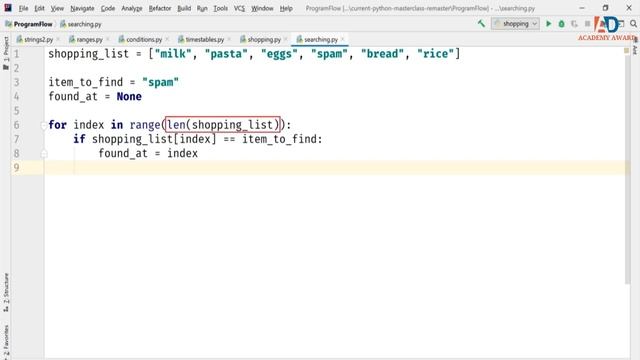Open the Help menu
This screenshot has width=640, height=360.
286,8
